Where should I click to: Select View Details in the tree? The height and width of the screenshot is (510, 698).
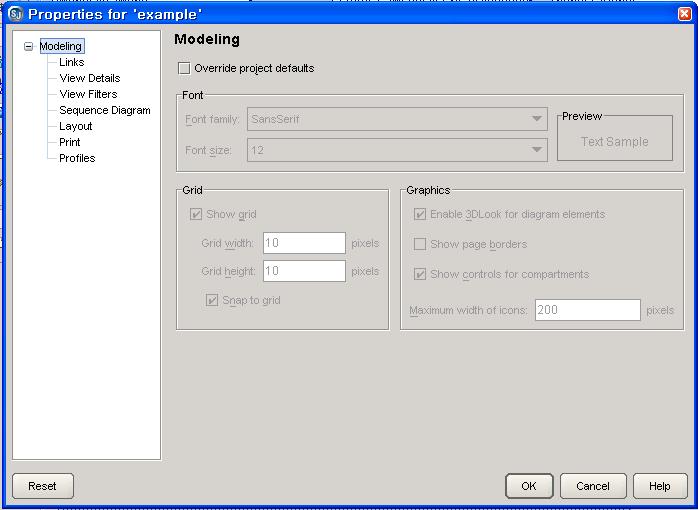point(89,78)
